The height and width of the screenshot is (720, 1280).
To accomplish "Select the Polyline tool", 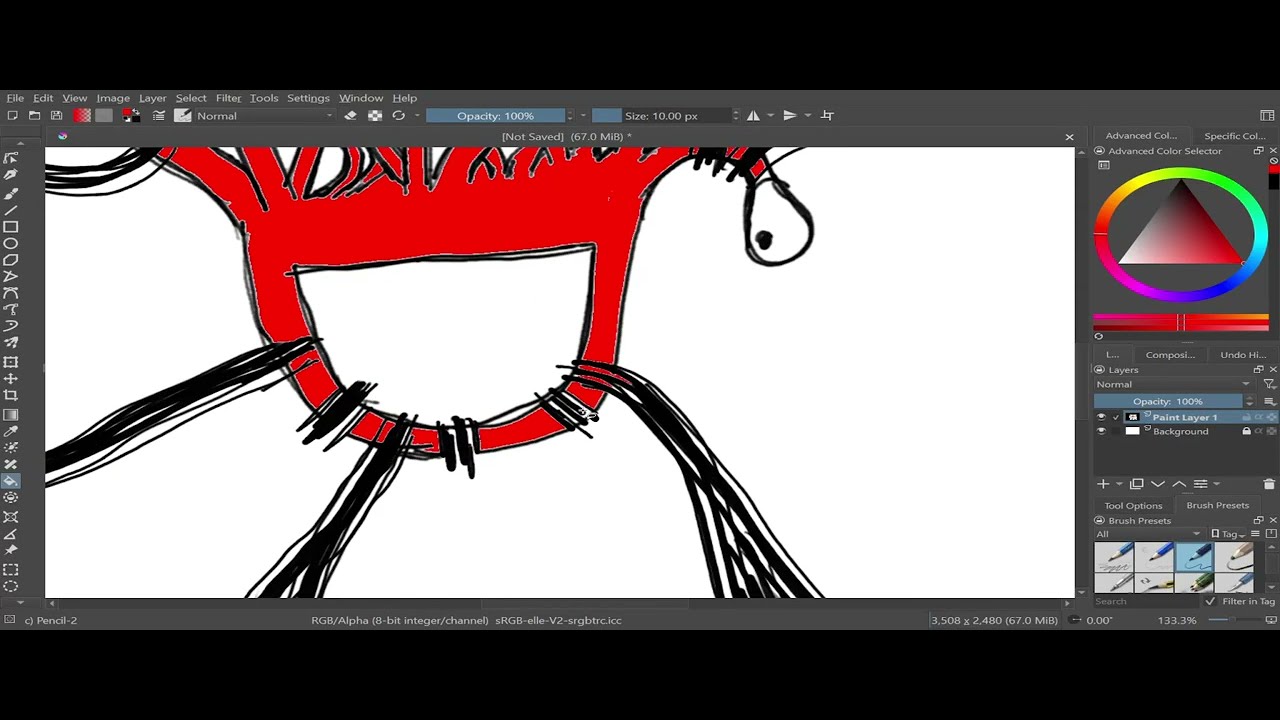I will (x=11, y=277).
